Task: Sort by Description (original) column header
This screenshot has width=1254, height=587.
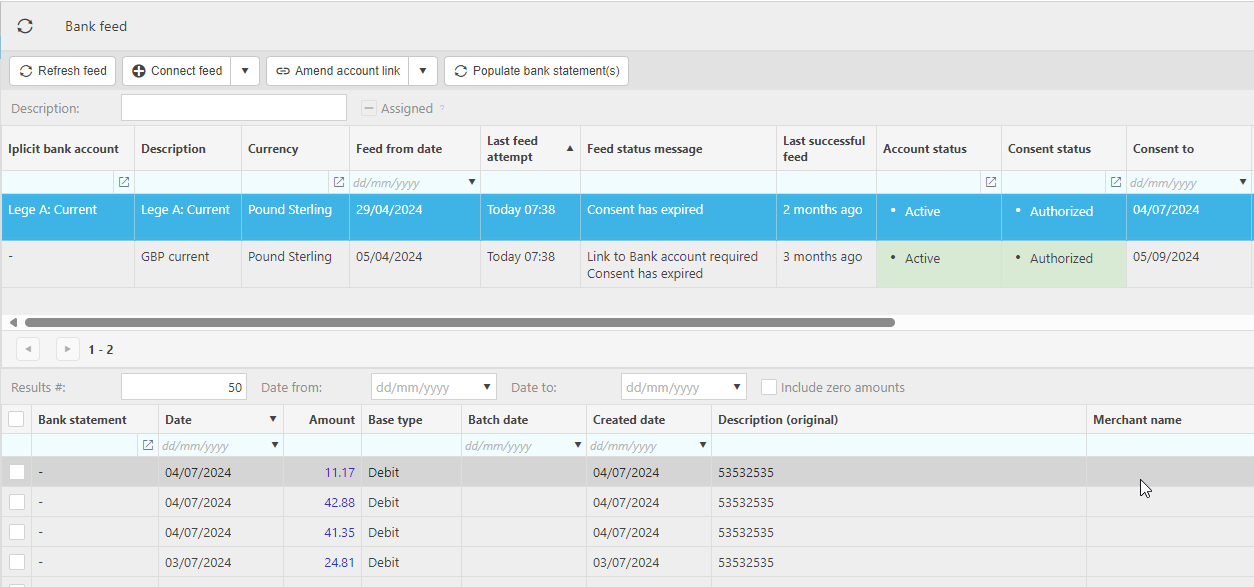Action: 899,420
